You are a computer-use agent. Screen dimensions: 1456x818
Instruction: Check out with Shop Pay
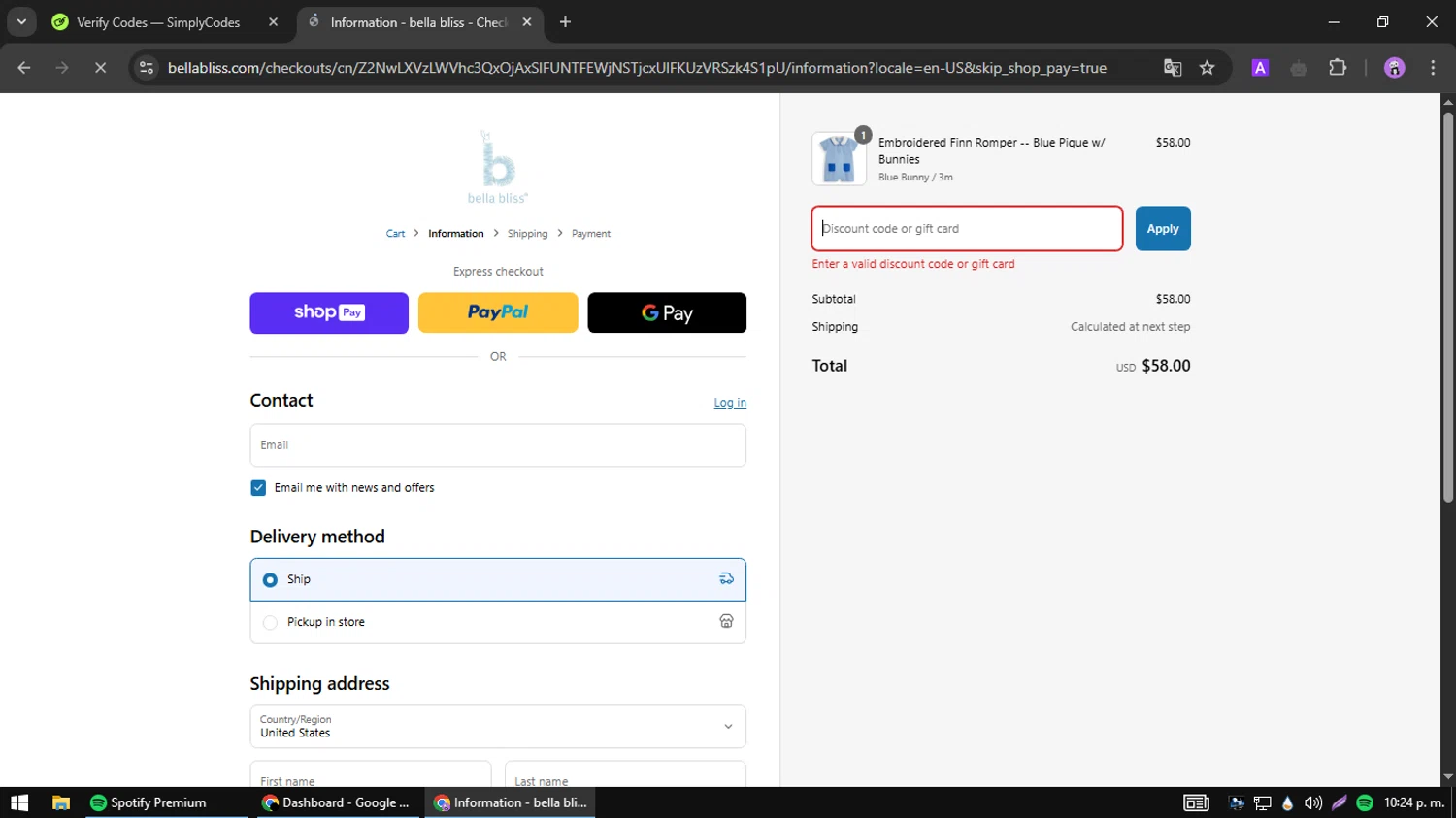coord(329,312)
